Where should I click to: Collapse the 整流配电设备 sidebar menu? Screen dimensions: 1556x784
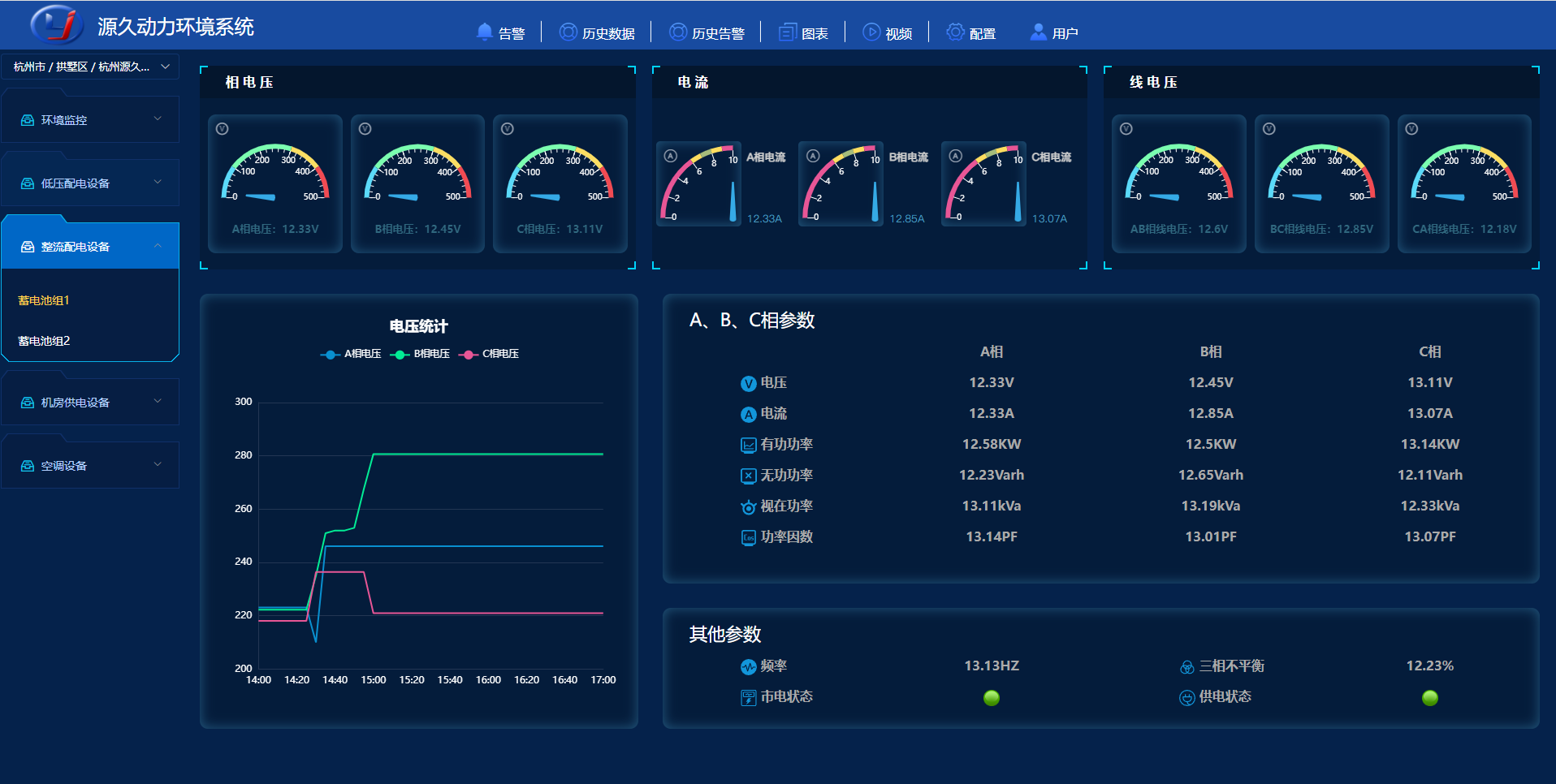click(90, 246)
